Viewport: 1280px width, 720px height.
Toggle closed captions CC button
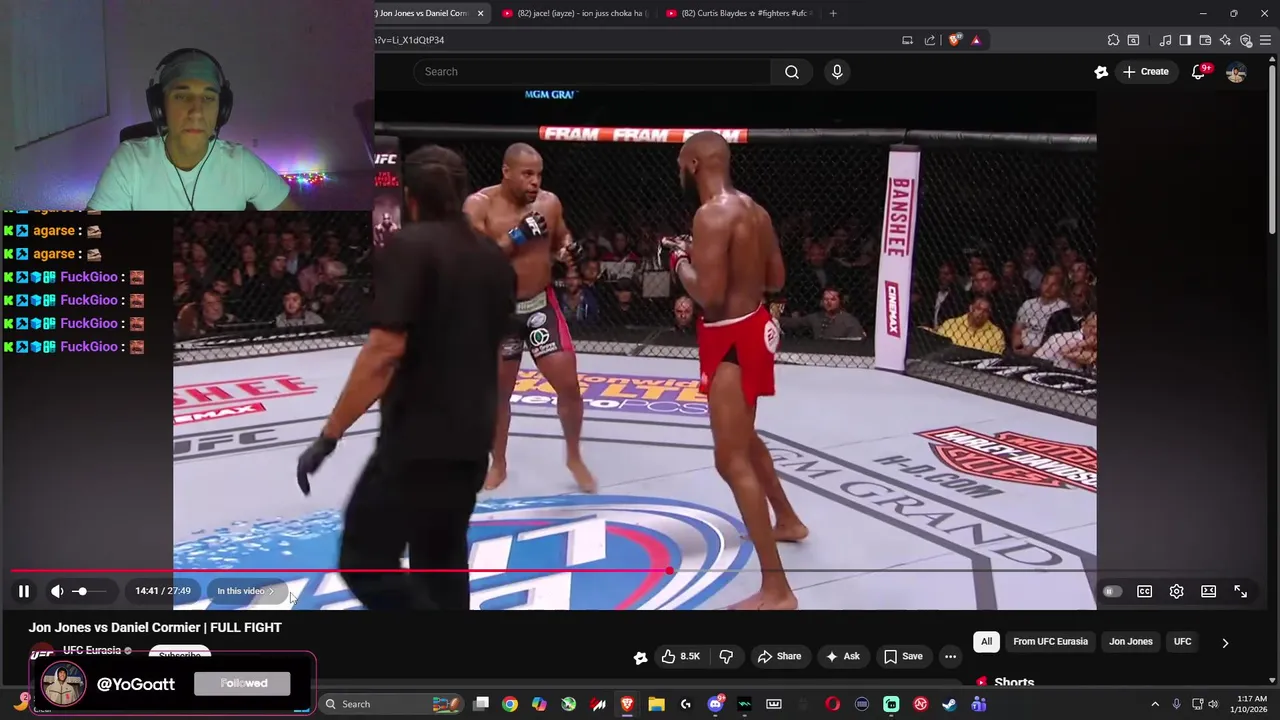coord(1144,591)
